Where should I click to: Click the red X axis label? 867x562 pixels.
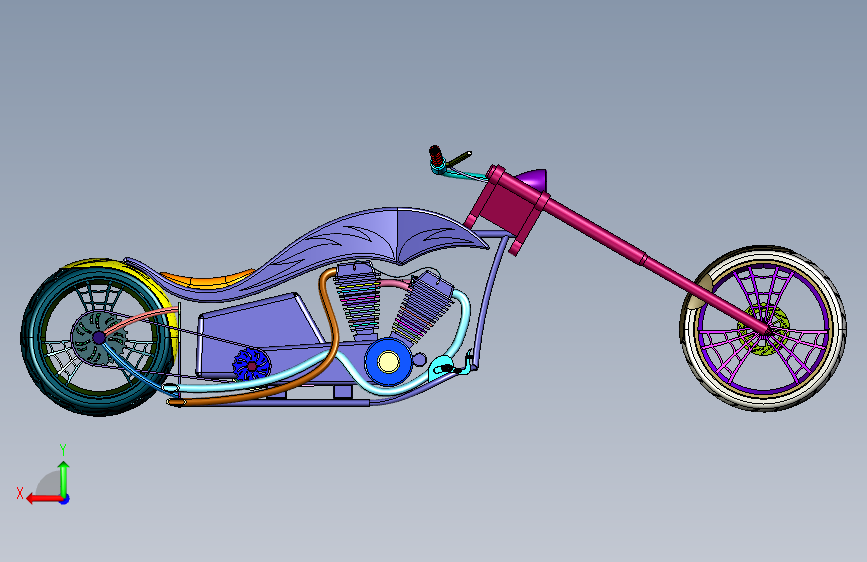coord(20,493)
